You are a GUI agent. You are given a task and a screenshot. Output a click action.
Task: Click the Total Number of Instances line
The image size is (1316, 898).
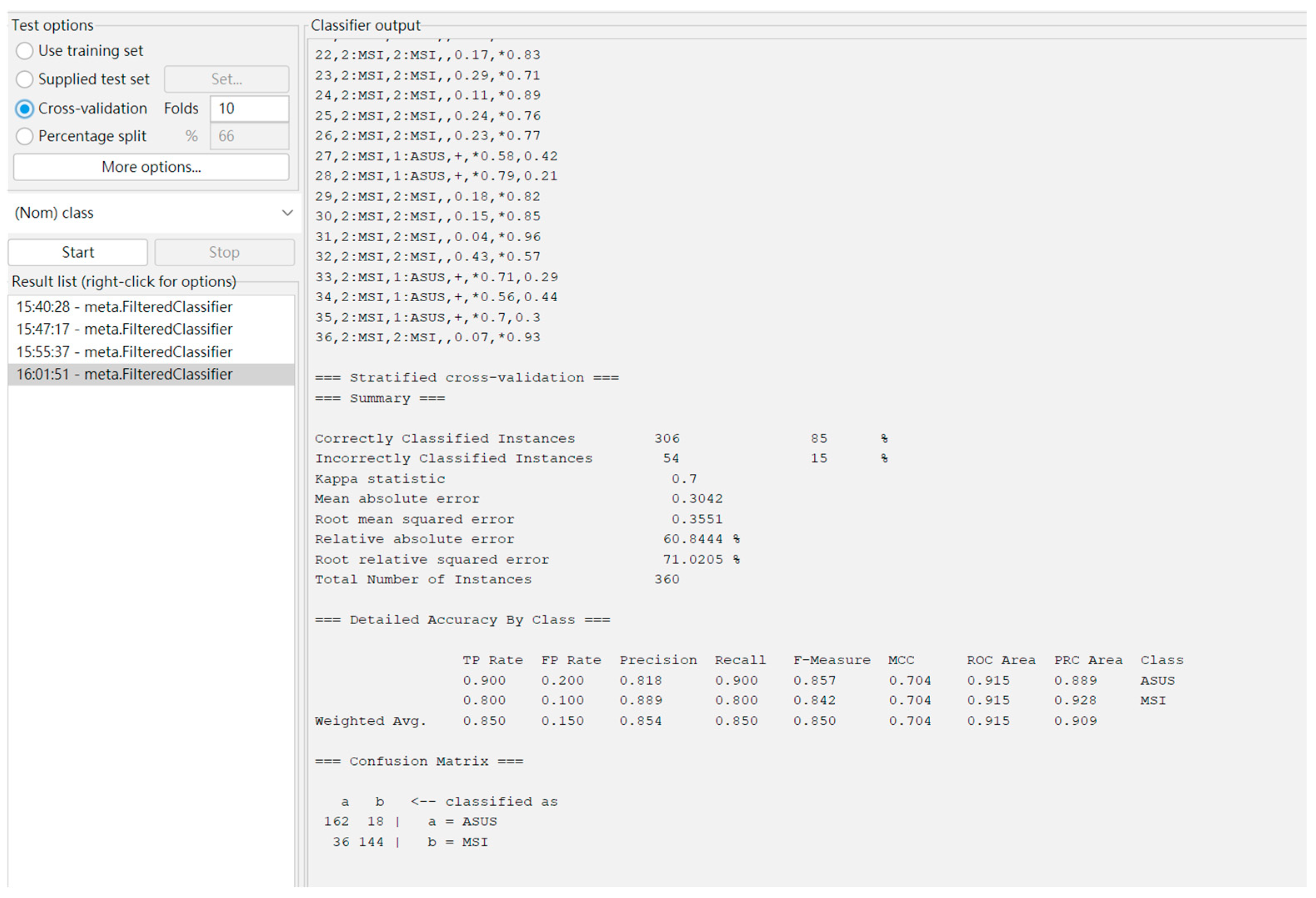[x=497, y=580]
